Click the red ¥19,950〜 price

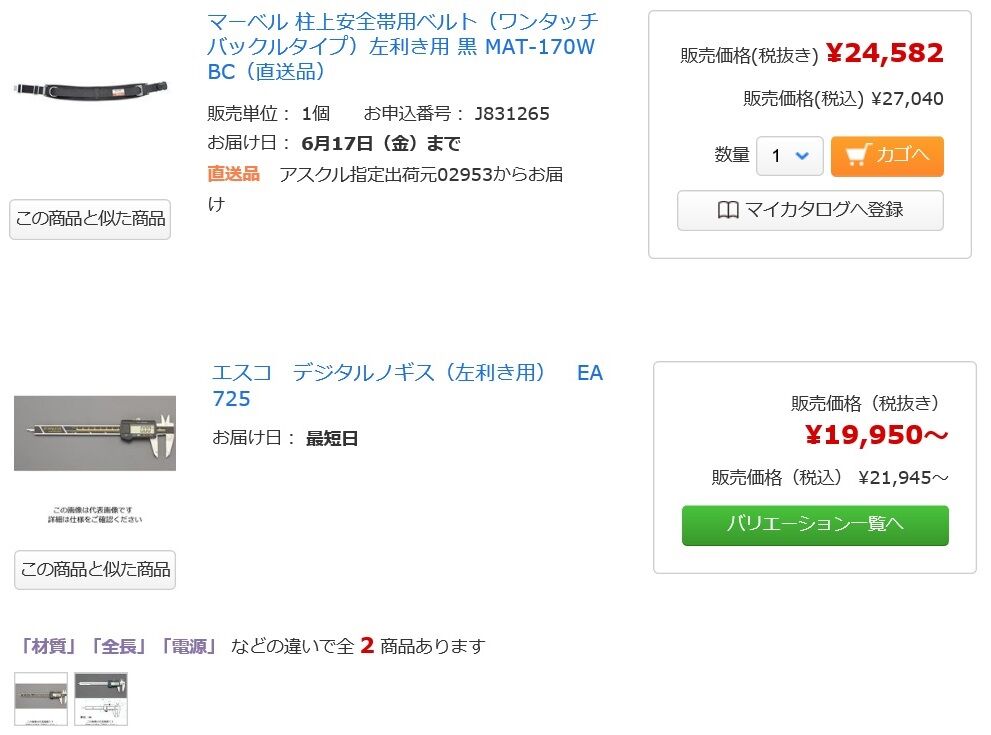tap(876, 435)
